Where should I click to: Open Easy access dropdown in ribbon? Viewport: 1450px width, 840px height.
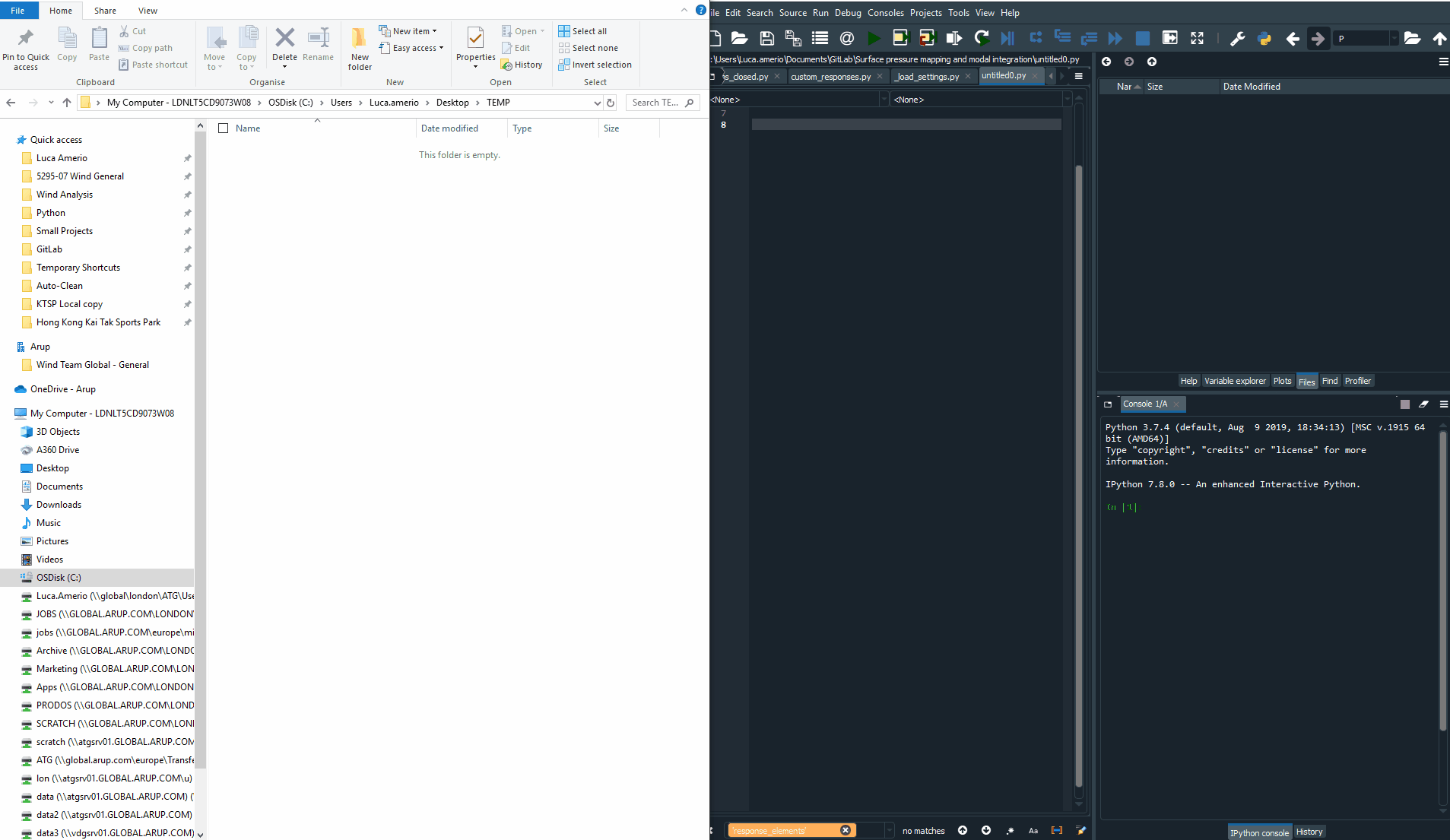[411, 48]
